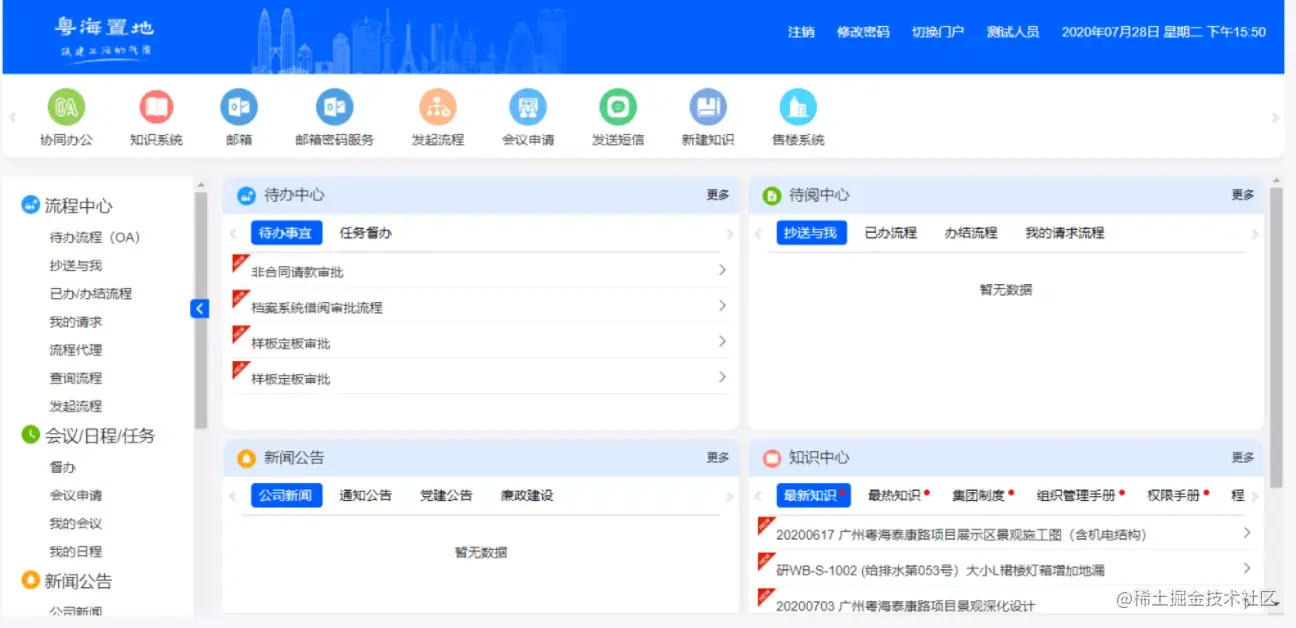Viewport: 1296px width, 628px height.
Task: Switch to the 任务督办 tab
Action: pyautogui.click(x=365, y=233)
